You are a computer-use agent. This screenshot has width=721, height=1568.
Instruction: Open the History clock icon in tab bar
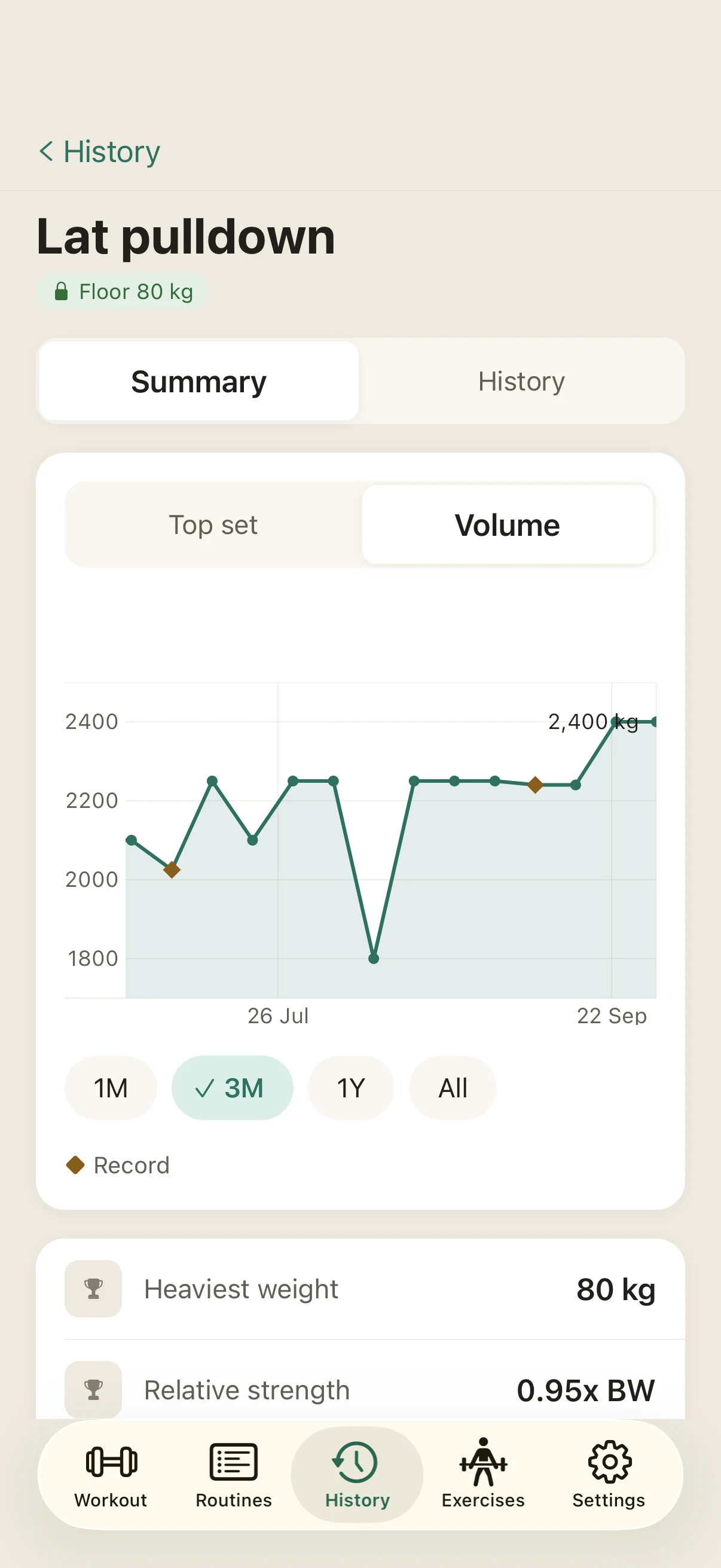(x=355, y=1462)
